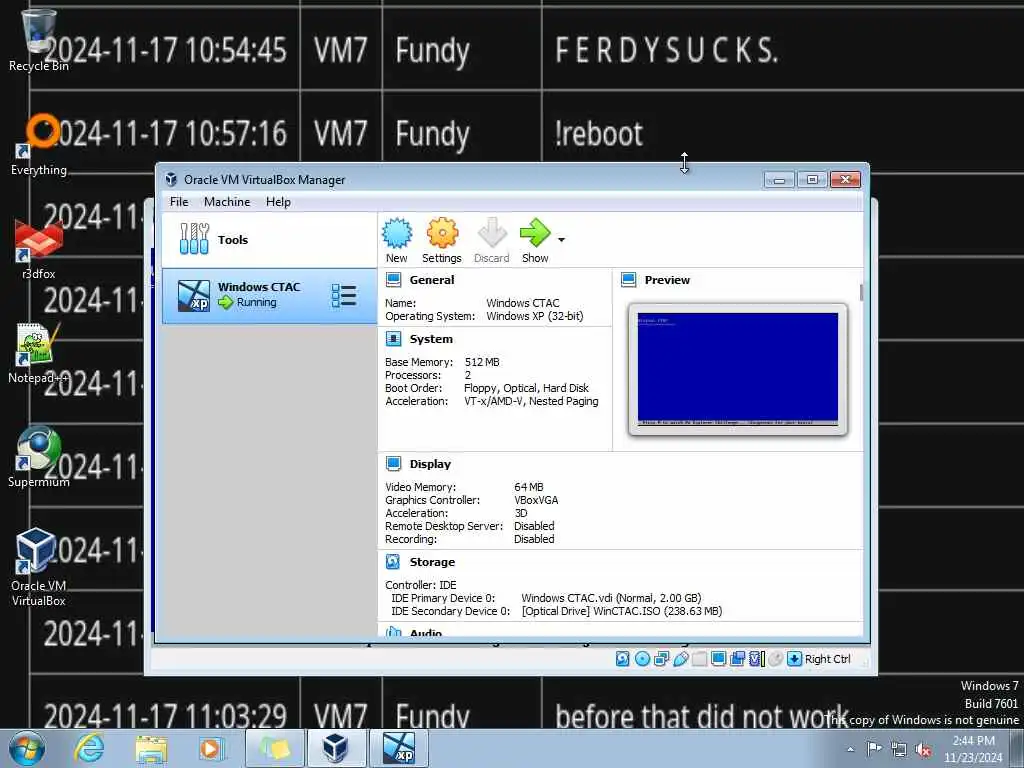Click the XP virtual machine taskbar button
The width and height of the screenshot is (1024, 768).
[399, 748]
